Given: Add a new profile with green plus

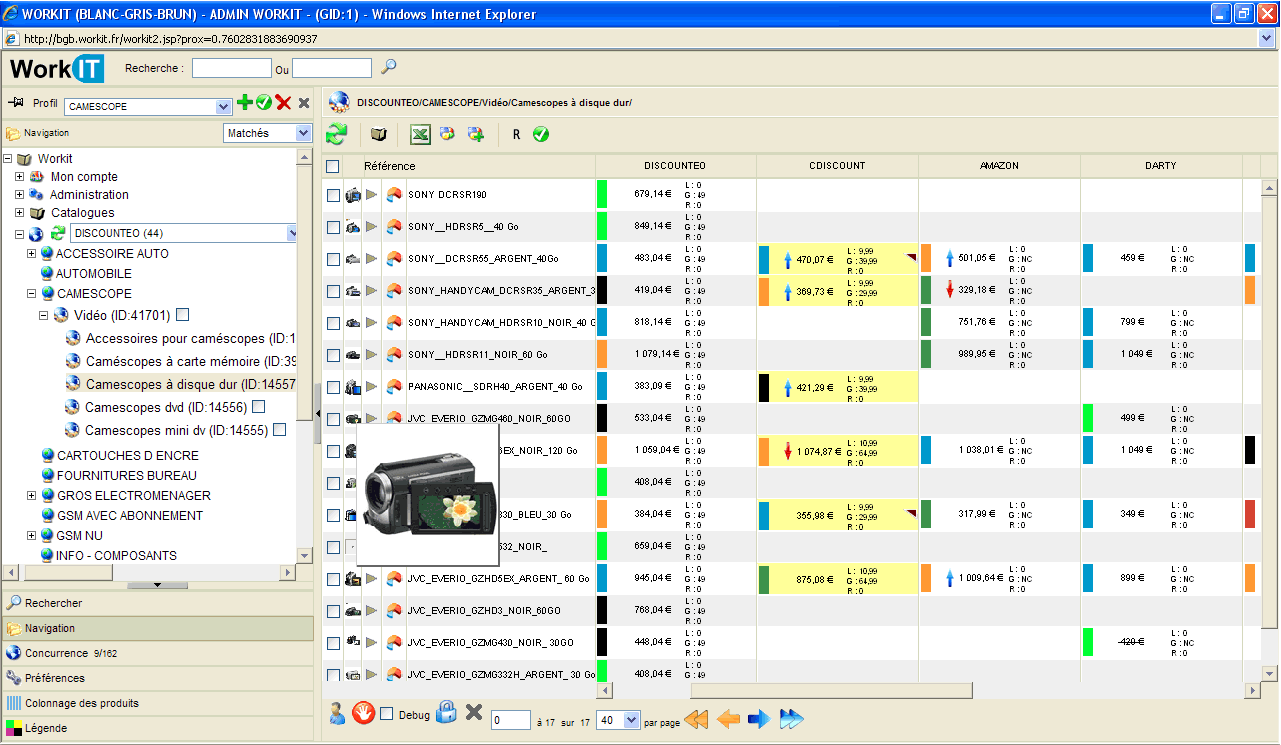Looking at the screenshot, I should (x=245, y=102).
